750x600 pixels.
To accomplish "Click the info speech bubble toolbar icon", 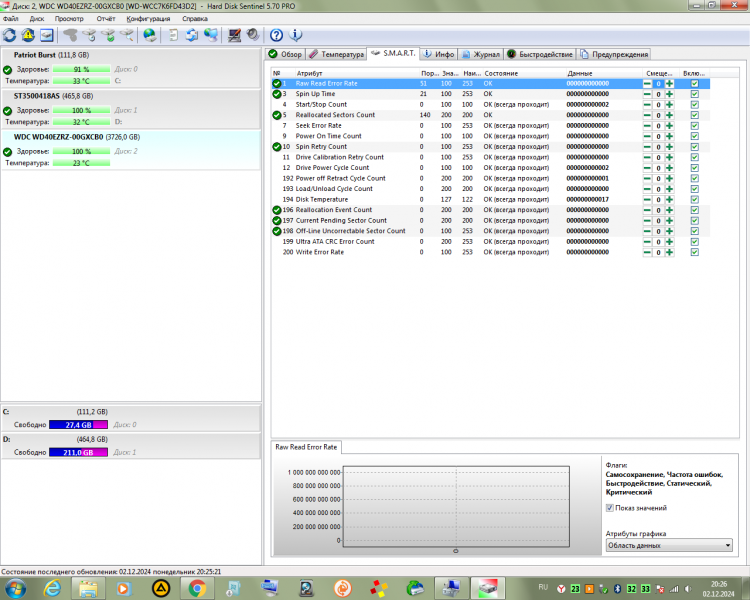I will coord(296,35).
